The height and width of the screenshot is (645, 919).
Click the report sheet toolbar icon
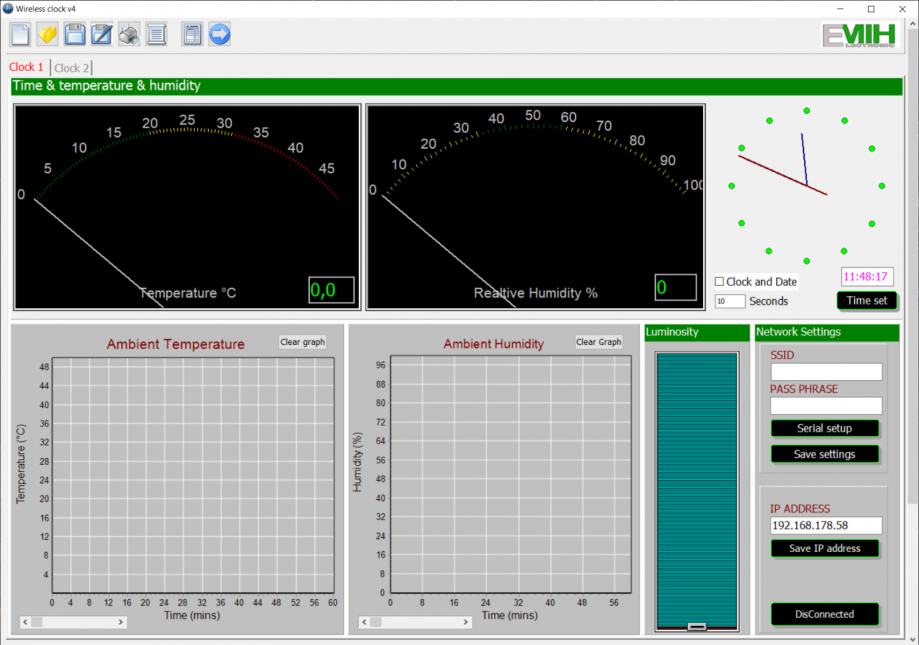click(192, 35)
